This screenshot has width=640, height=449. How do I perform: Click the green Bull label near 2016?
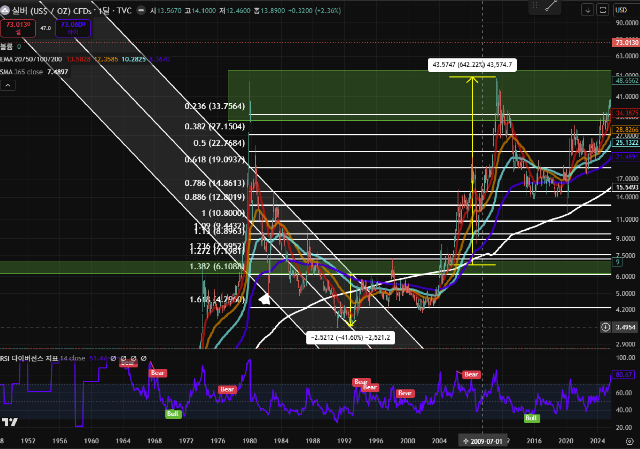tap(531, 418)
